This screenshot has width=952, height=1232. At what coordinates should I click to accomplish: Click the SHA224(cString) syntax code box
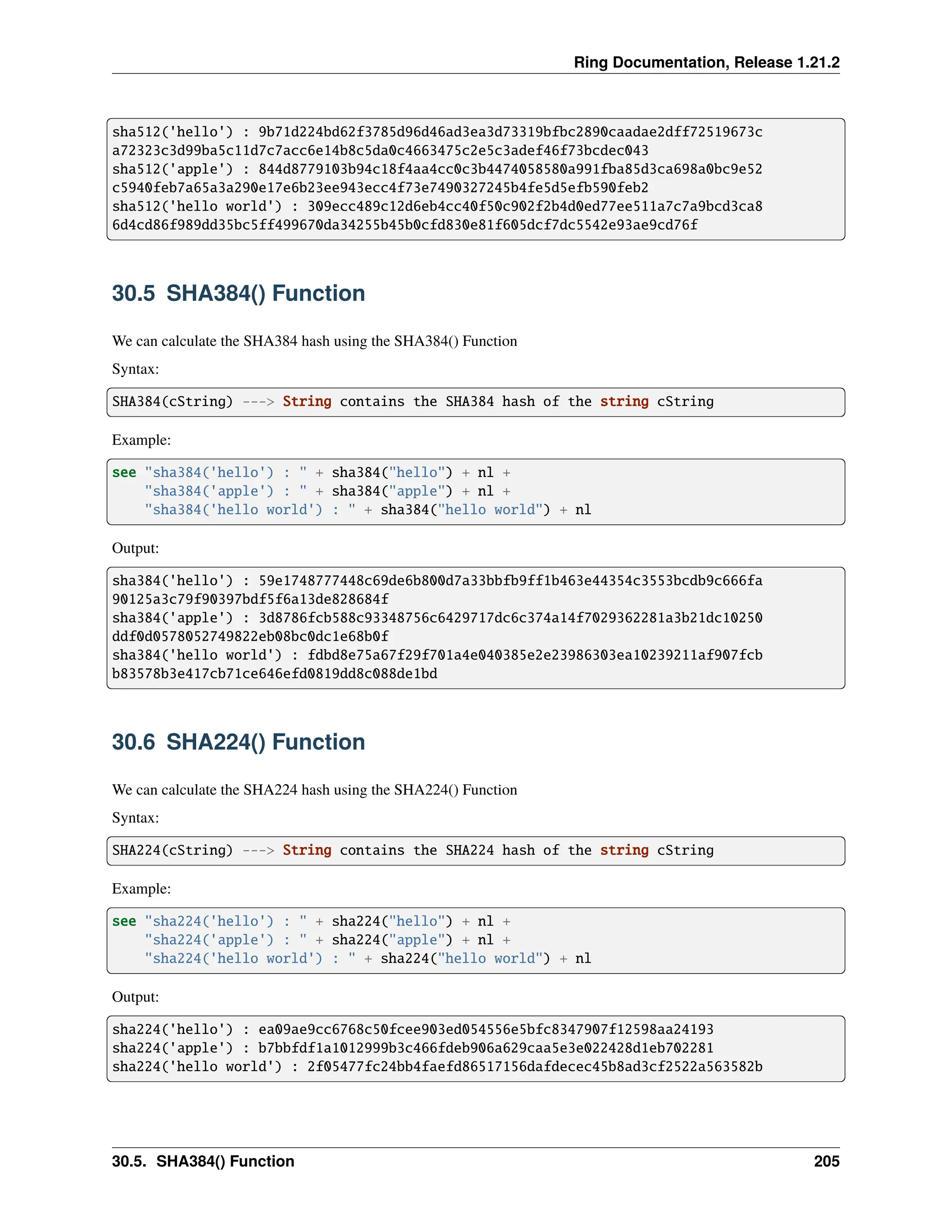click(475, 850)
